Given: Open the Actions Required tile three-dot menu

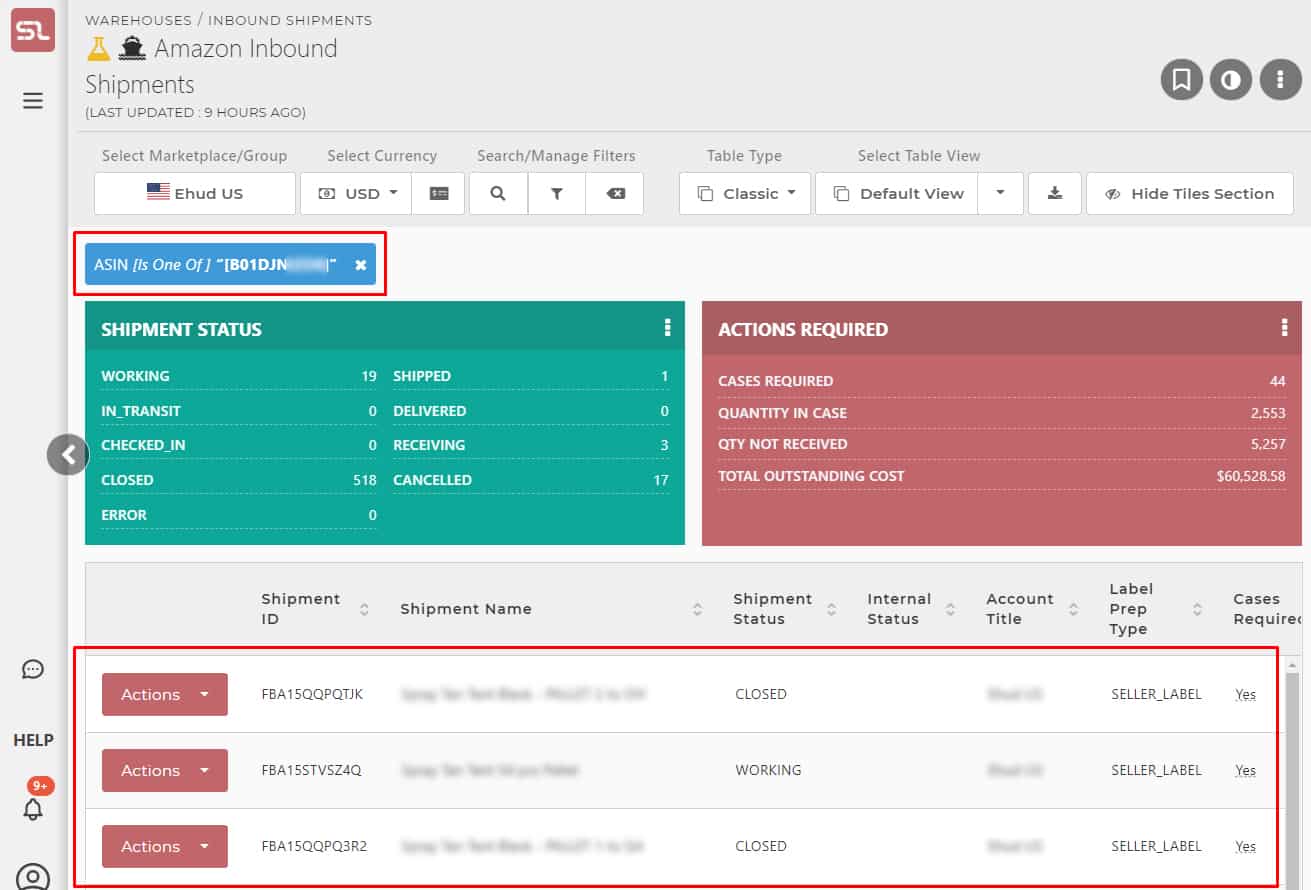Looking at the screenshot, I should point(1284,328).
